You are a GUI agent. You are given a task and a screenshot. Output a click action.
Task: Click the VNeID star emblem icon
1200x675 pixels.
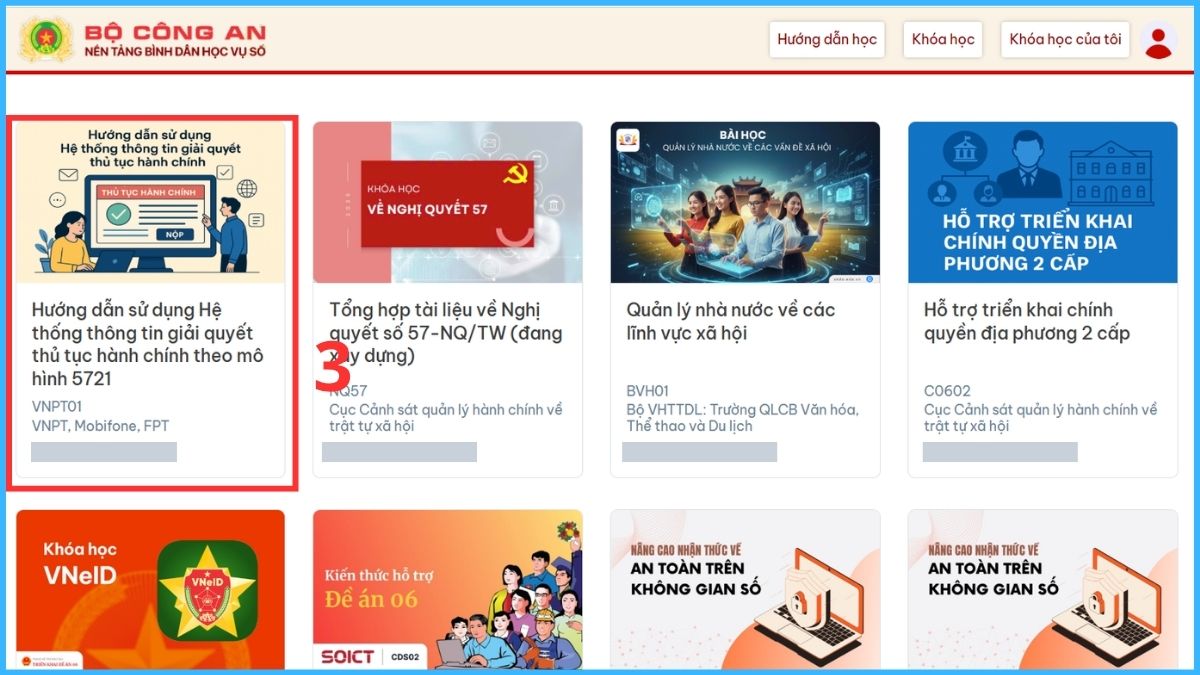tap(208, 590)
